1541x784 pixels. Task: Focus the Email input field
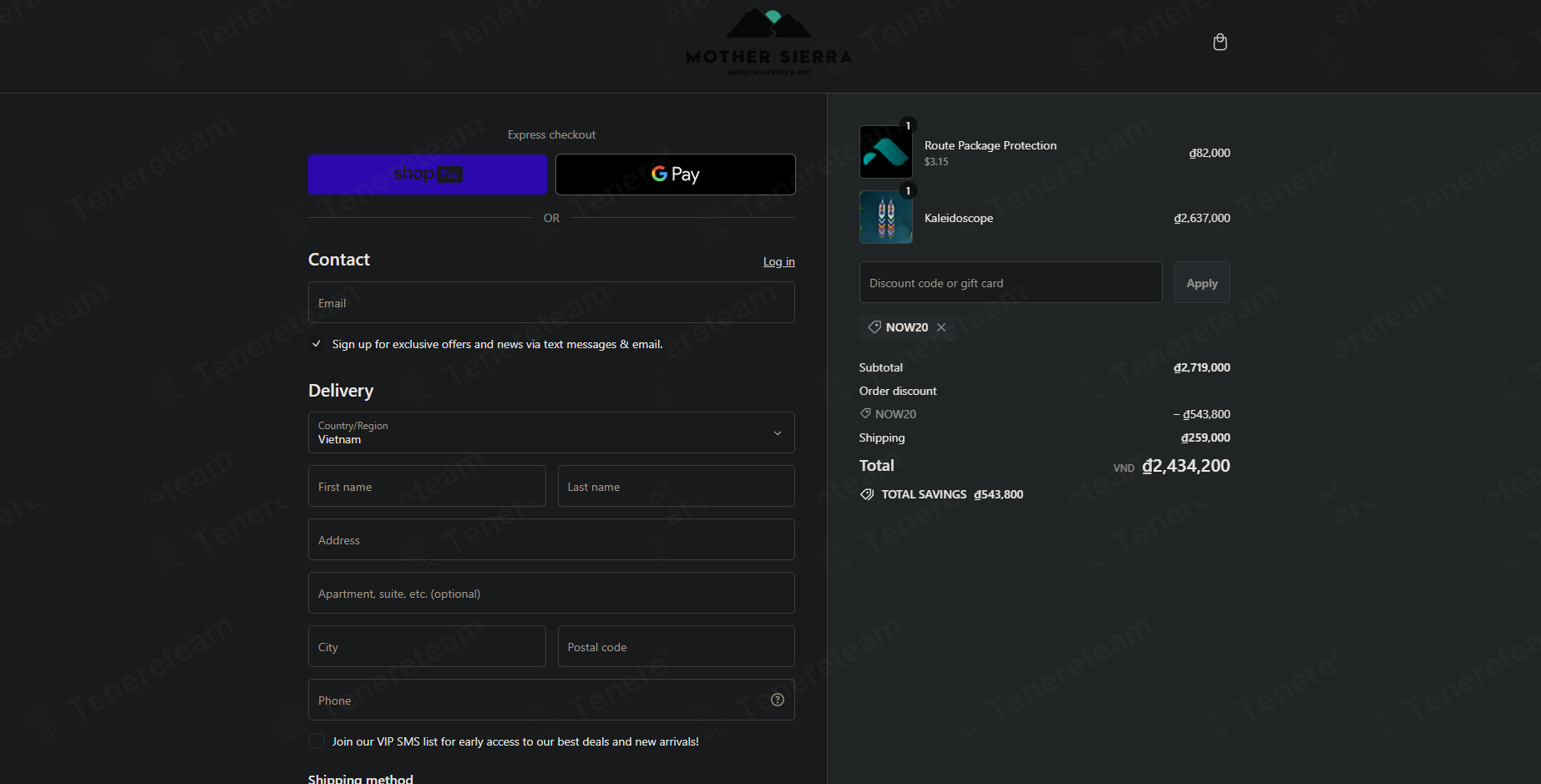551,303
